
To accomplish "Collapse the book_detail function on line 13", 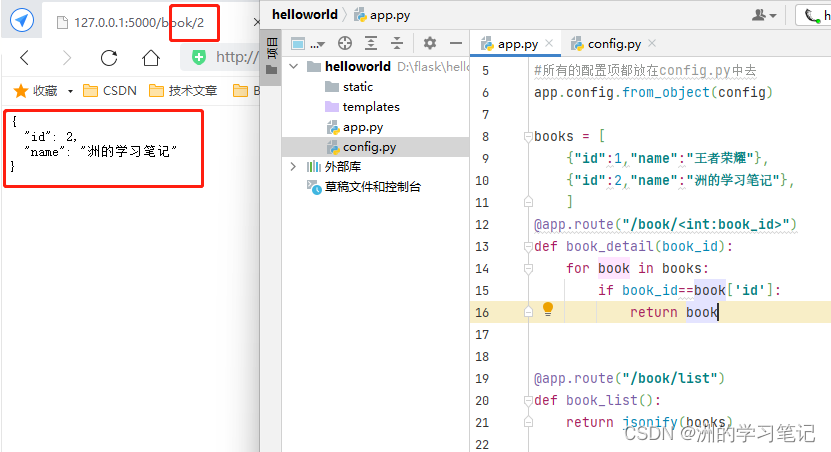I will tap(528, 246).
